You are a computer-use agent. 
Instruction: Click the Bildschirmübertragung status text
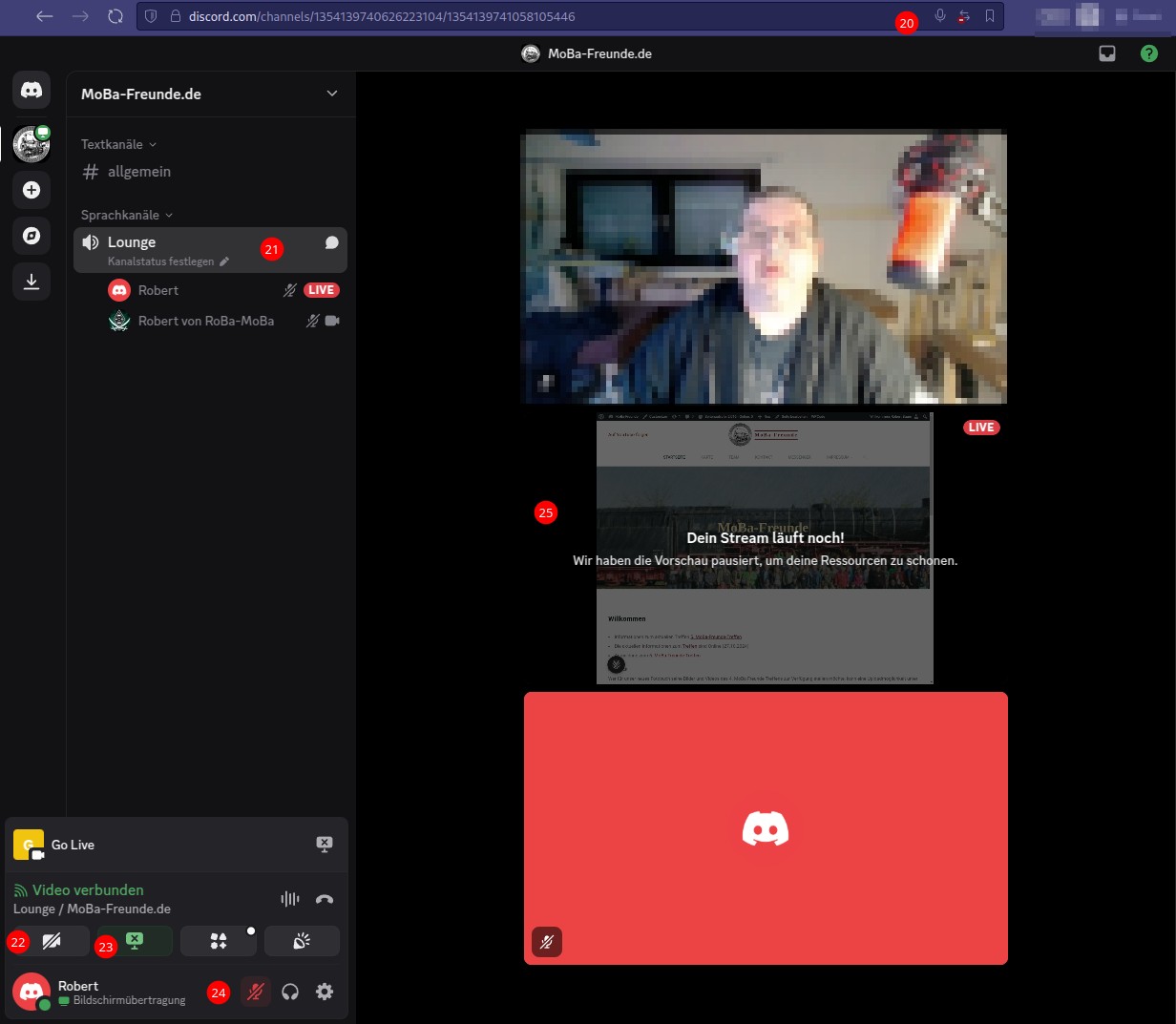tap(130, 1000)
